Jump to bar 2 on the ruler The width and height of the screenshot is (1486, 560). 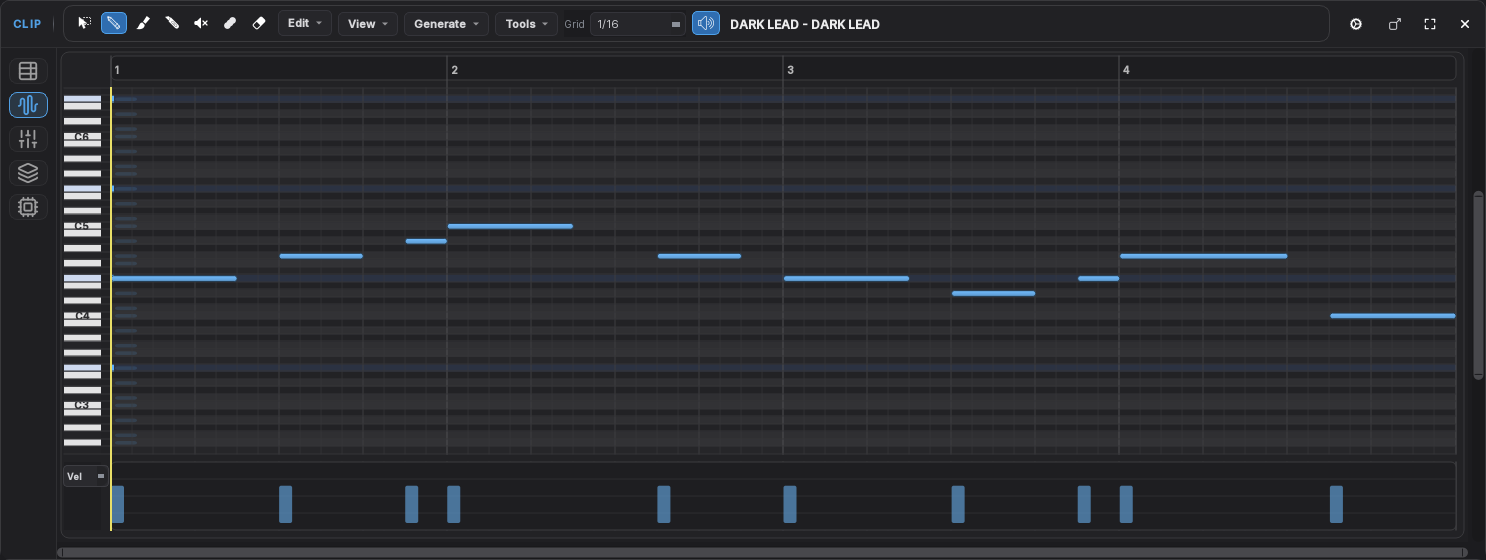(x=454, y=70)
